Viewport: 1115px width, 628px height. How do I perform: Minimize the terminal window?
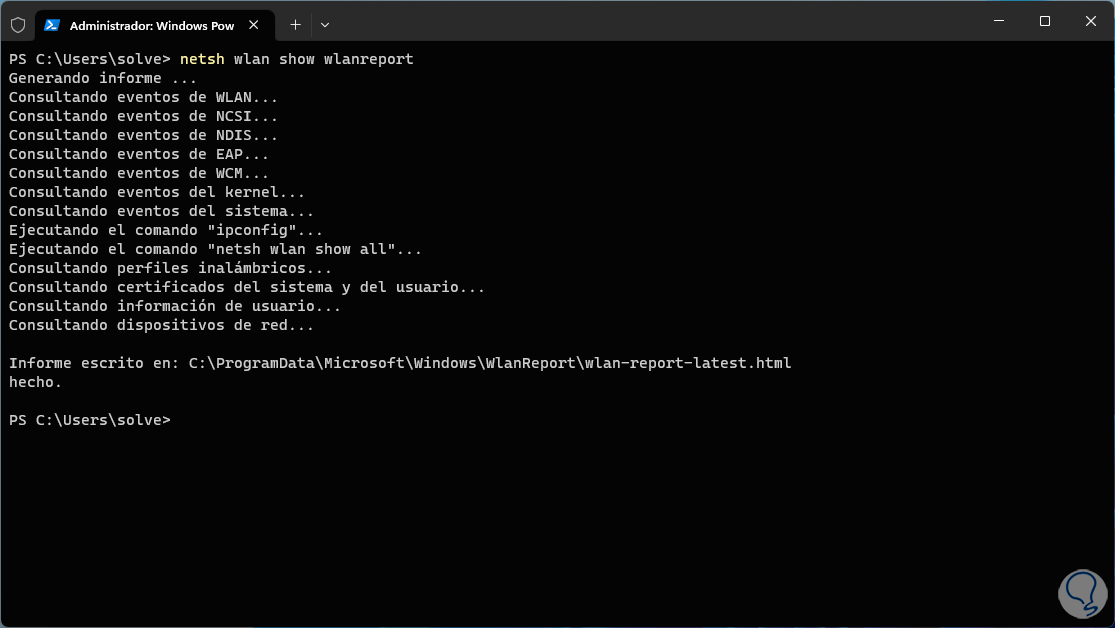point(998,21)
